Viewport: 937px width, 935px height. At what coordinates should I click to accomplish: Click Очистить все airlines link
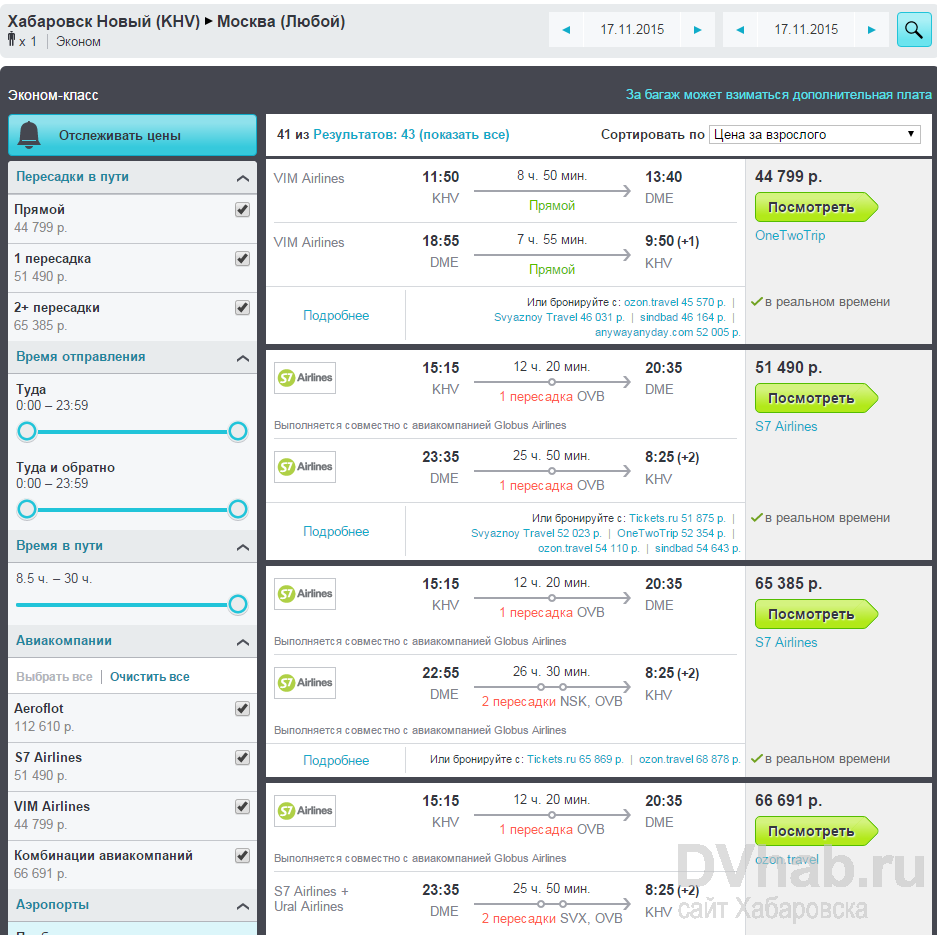(149, 677)
